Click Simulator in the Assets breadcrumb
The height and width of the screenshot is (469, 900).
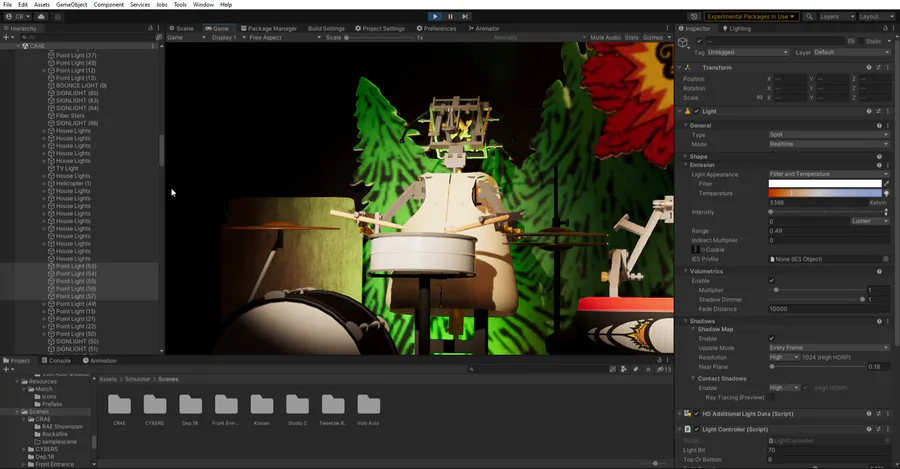138,379
